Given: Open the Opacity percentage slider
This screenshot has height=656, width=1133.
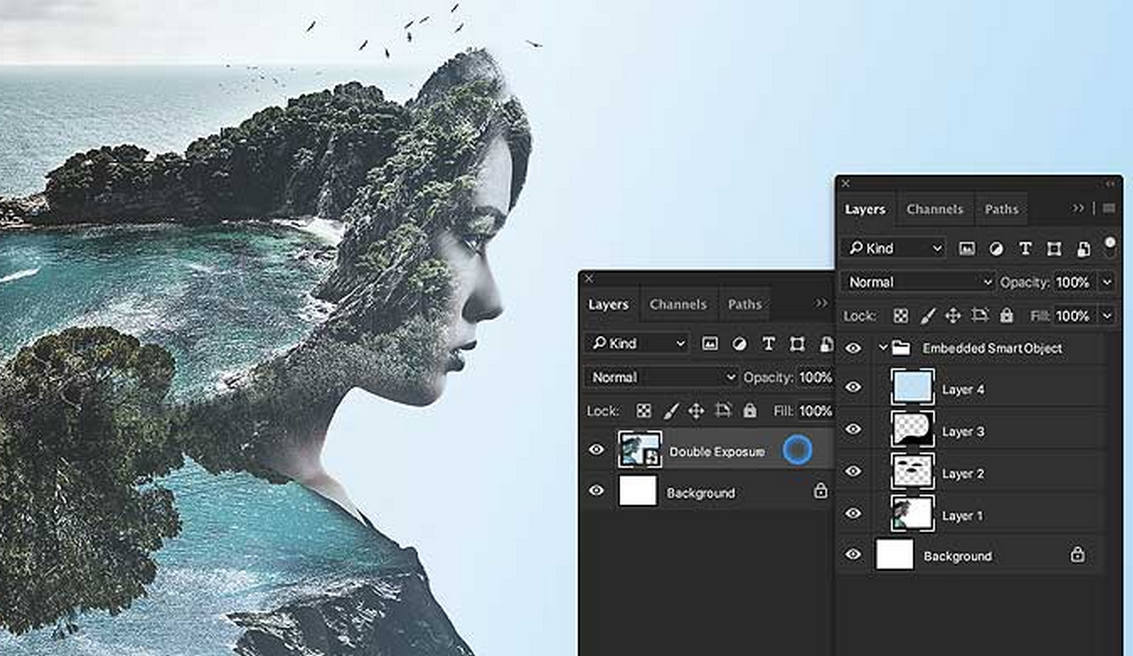Looking at the screenshot, I should [x=1107, y=281].
